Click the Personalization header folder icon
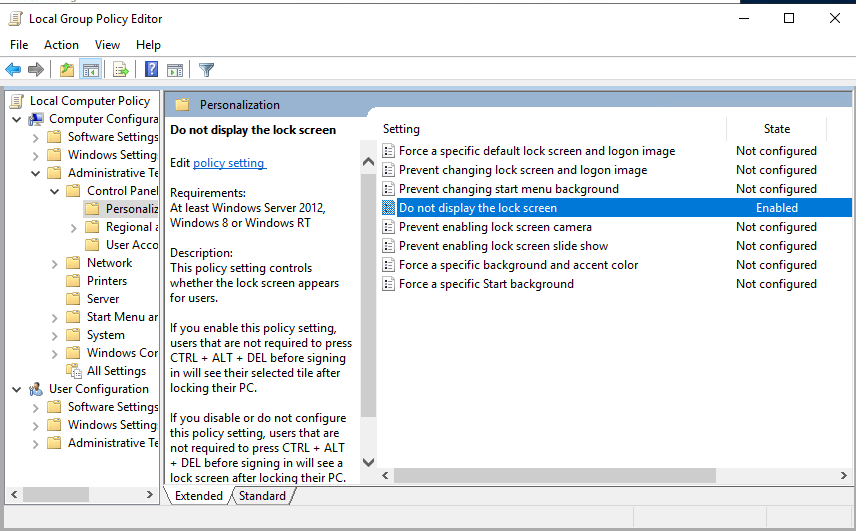The image size is (856, 531). 182,105
